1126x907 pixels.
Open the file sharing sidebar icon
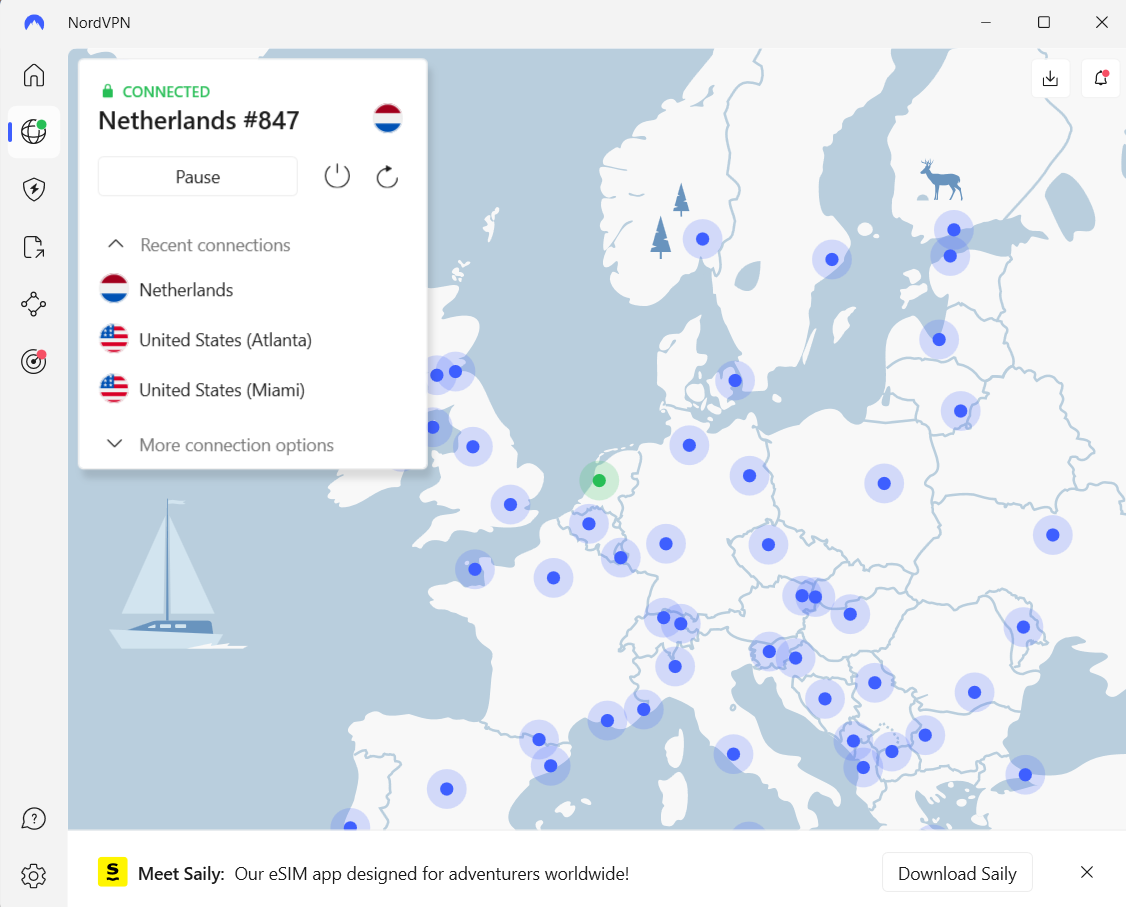point(34,247)
